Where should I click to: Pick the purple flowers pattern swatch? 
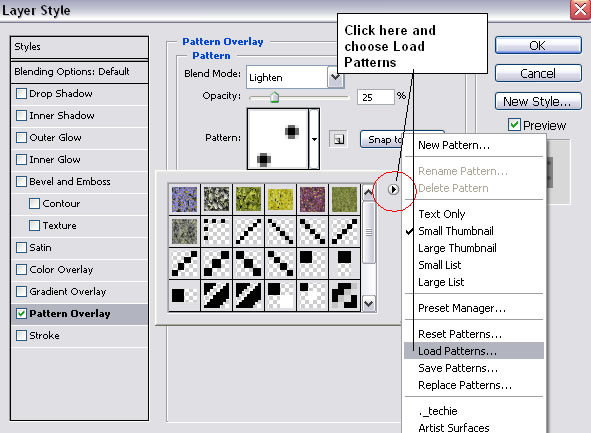pos(312,199)
